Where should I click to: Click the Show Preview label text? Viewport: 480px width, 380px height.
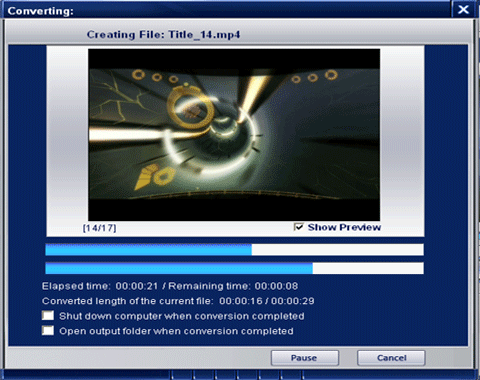tap(344, 227)
